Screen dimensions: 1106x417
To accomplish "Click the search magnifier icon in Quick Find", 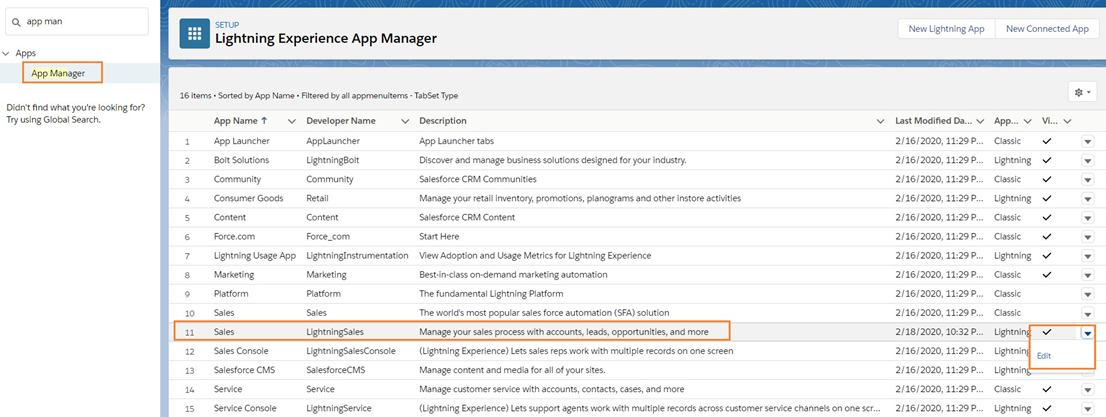I will click(x=16, y=22).
